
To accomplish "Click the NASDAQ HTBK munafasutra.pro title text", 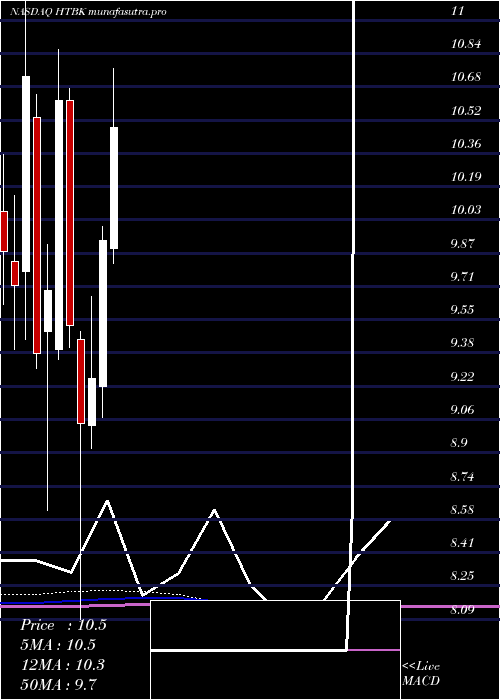I will (x=88, y=12).
